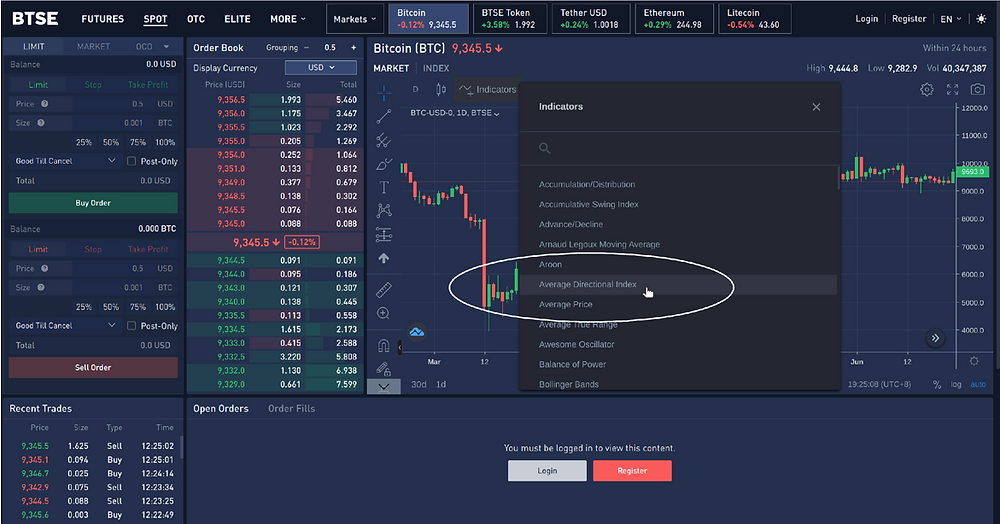This screenshot has width=1000, height=524.
Task: Click the blue chart logo badge
Action: click(x=416, y=331)
